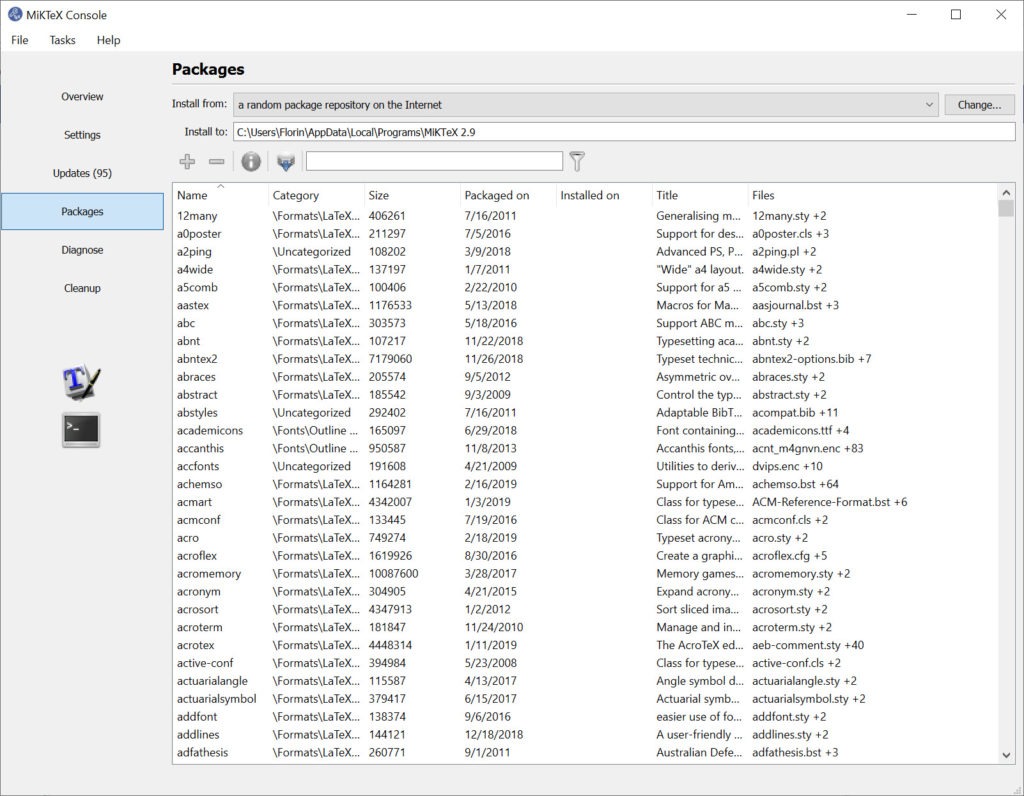Viewport: 1024px width, 796px height.
Task: Select the a4wide package
Action: point(195,269)
